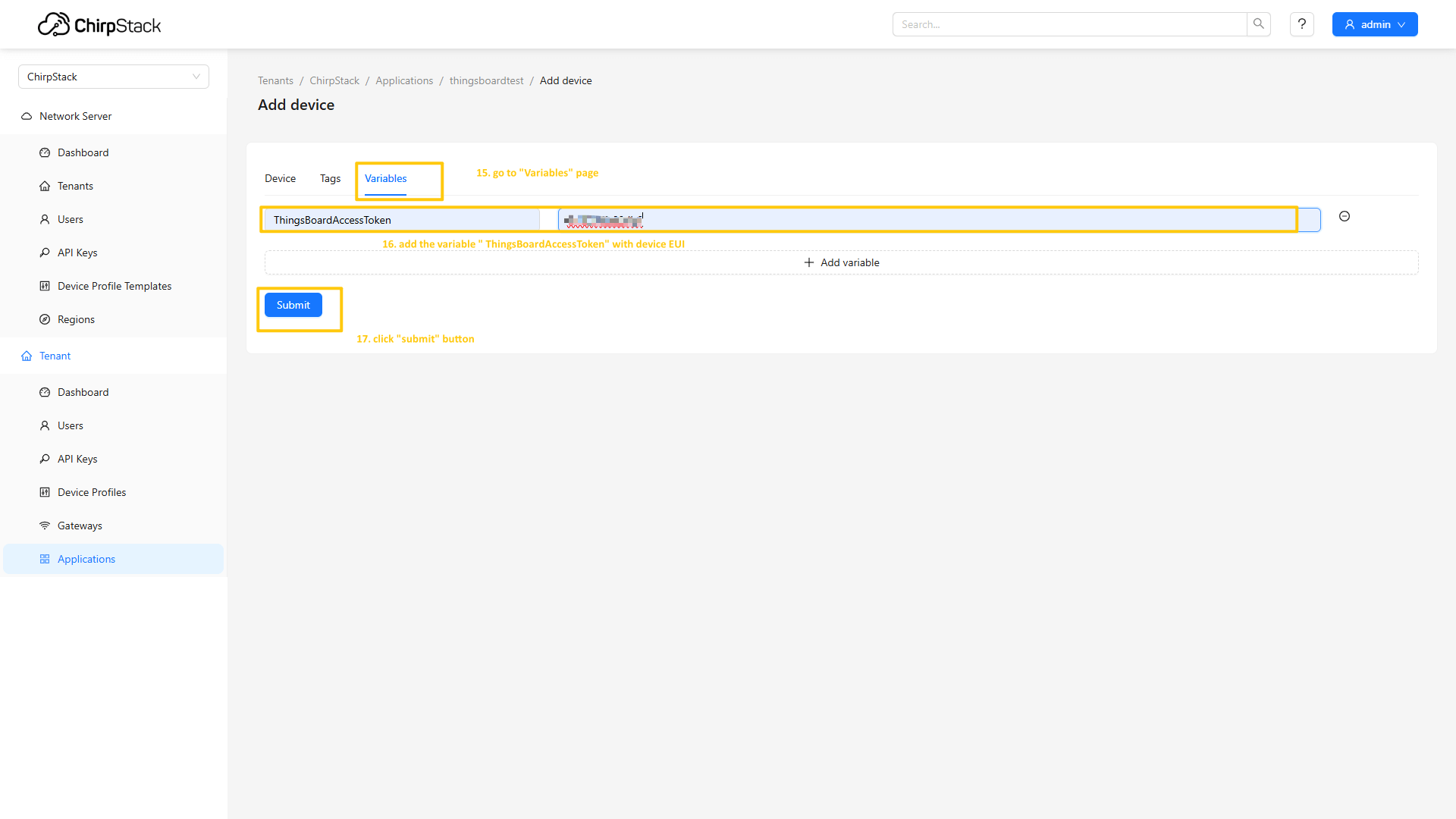
Task: Collapse the Network Server menu section
Action: [x=75, y=116]
